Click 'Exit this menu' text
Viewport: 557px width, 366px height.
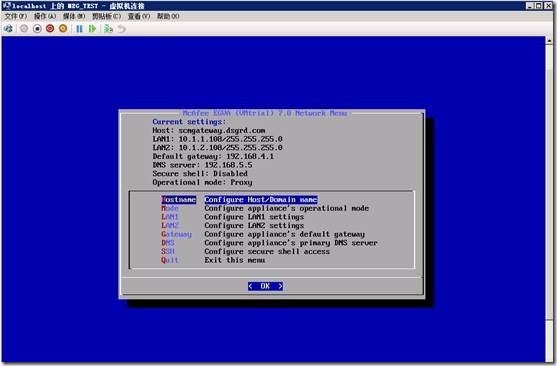coord(235,260)
